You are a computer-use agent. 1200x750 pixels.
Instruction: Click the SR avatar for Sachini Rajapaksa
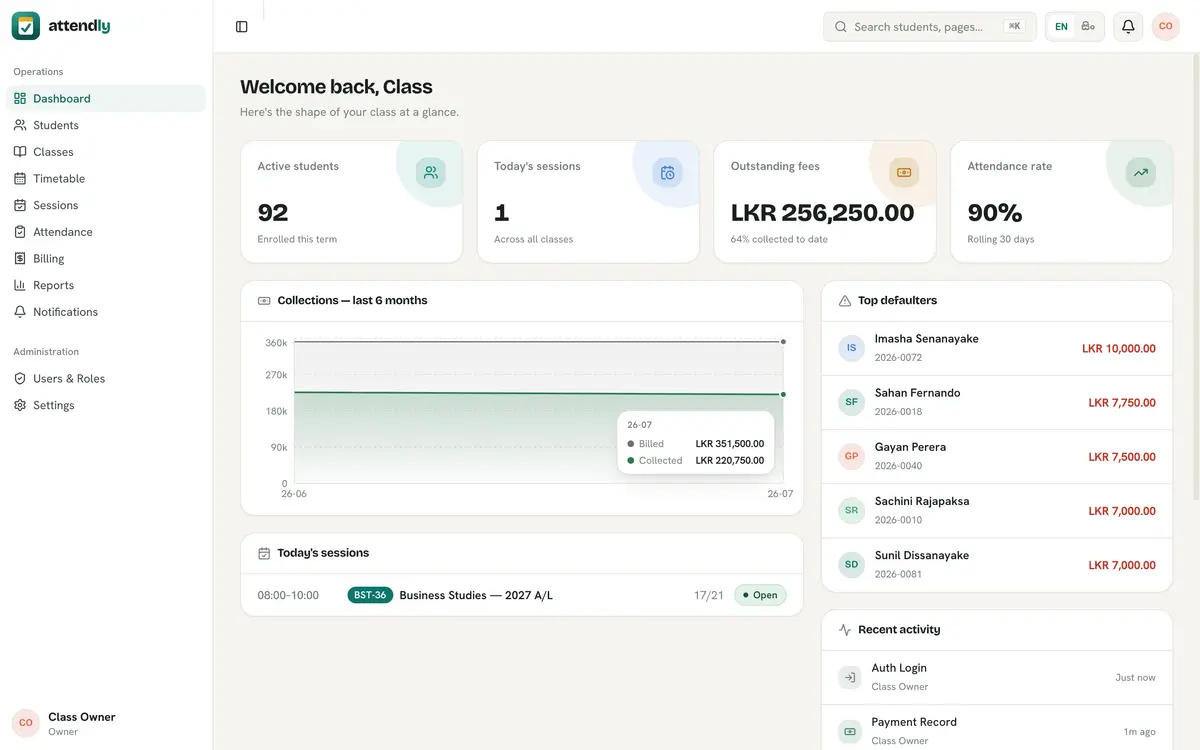(x=851, y=510)
